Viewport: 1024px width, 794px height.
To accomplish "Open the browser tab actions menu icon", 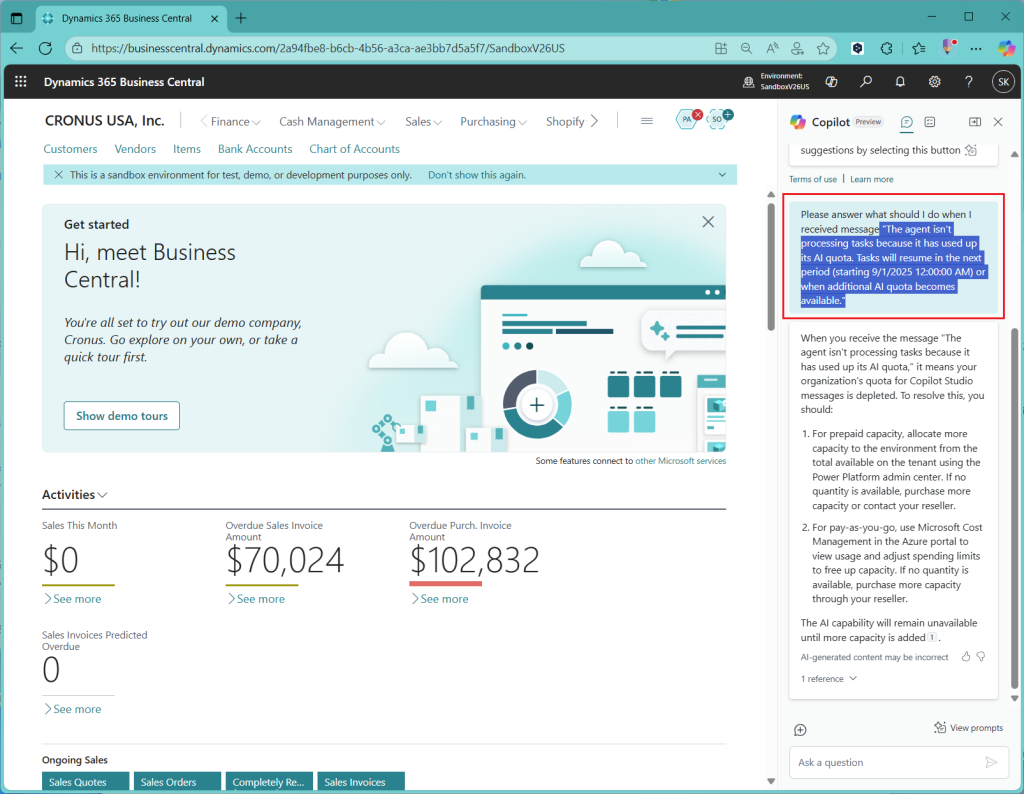I will pyautogui.click(x=17, y=18).
